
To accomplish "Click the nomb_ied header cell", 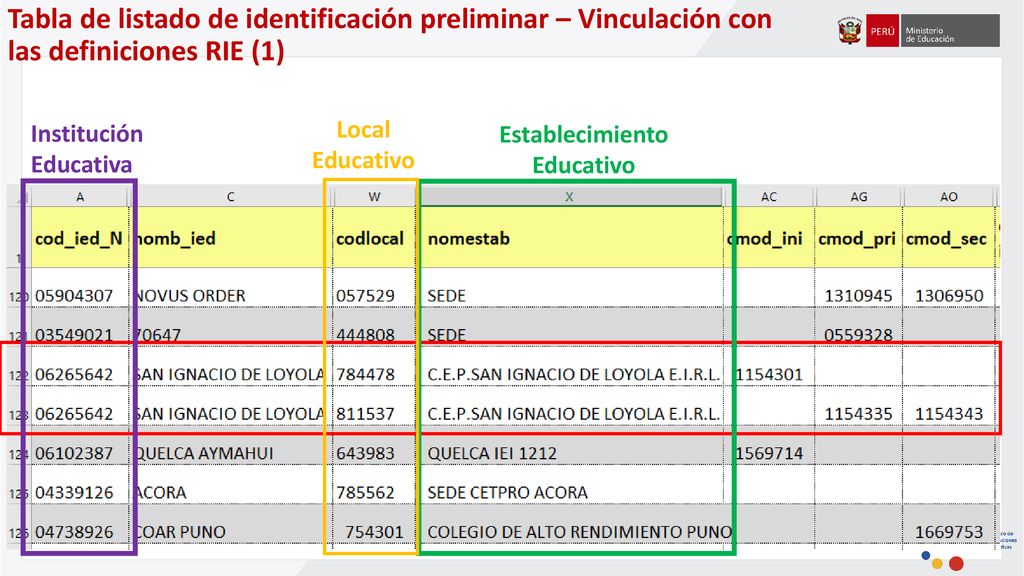I will (x=230, y=237).
